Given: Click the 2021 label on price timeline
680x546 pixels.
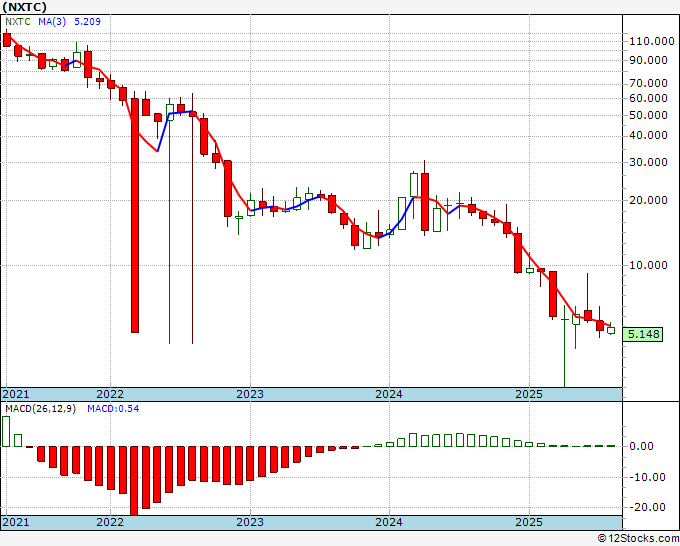Looking at the screenshot, I should point(16,394).
